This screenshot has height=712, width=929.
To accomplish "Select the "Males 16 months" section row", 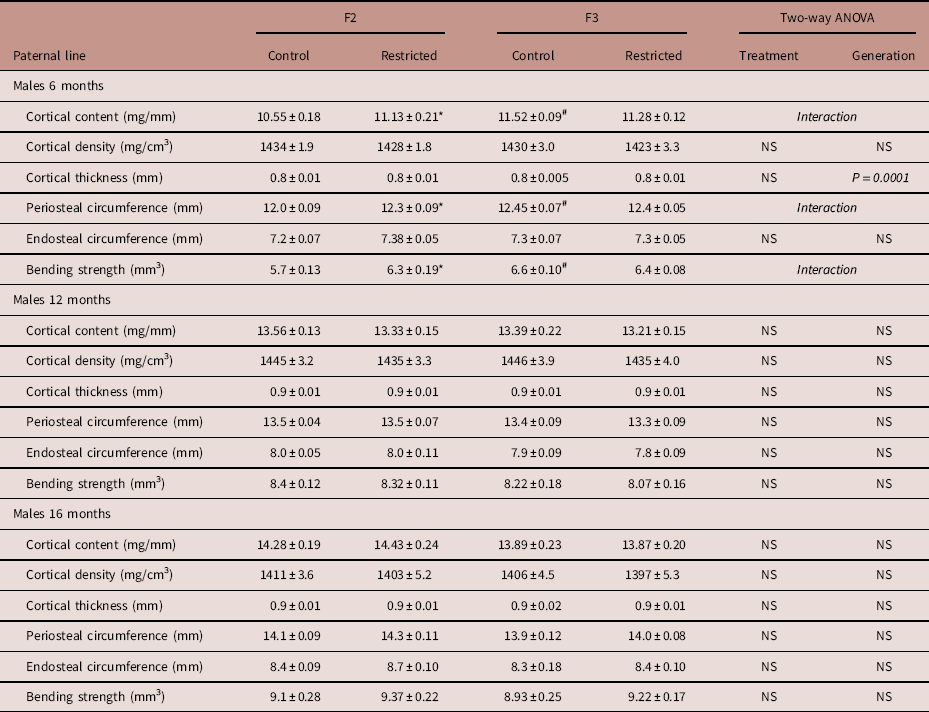I will [x=61, y=514].
